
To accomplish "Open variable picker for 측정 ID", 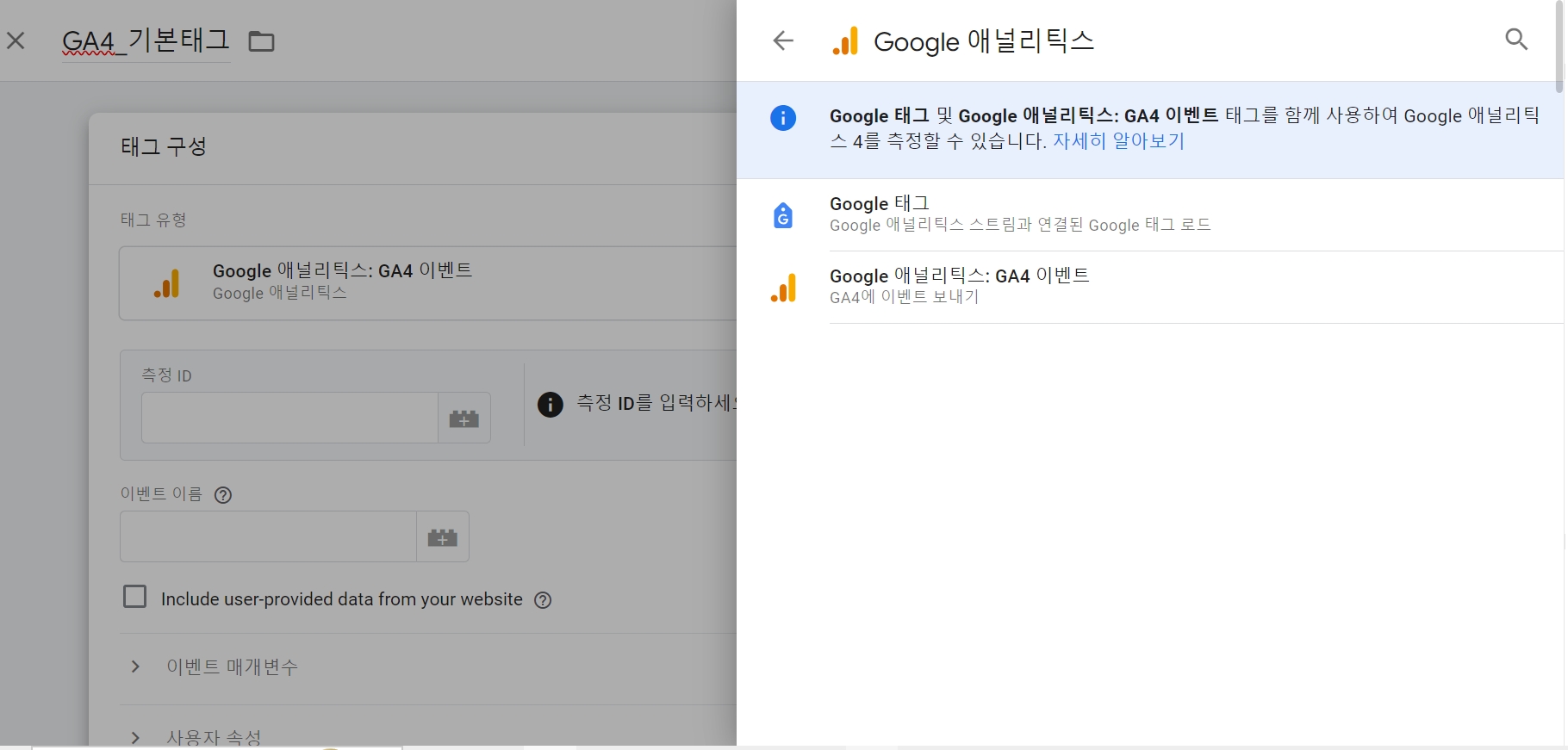I will point(464,418).
